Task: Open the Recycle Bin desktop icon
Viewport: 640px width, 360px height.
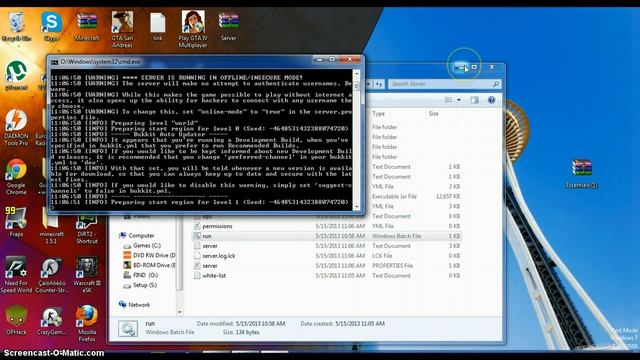Action: (16, 27)
